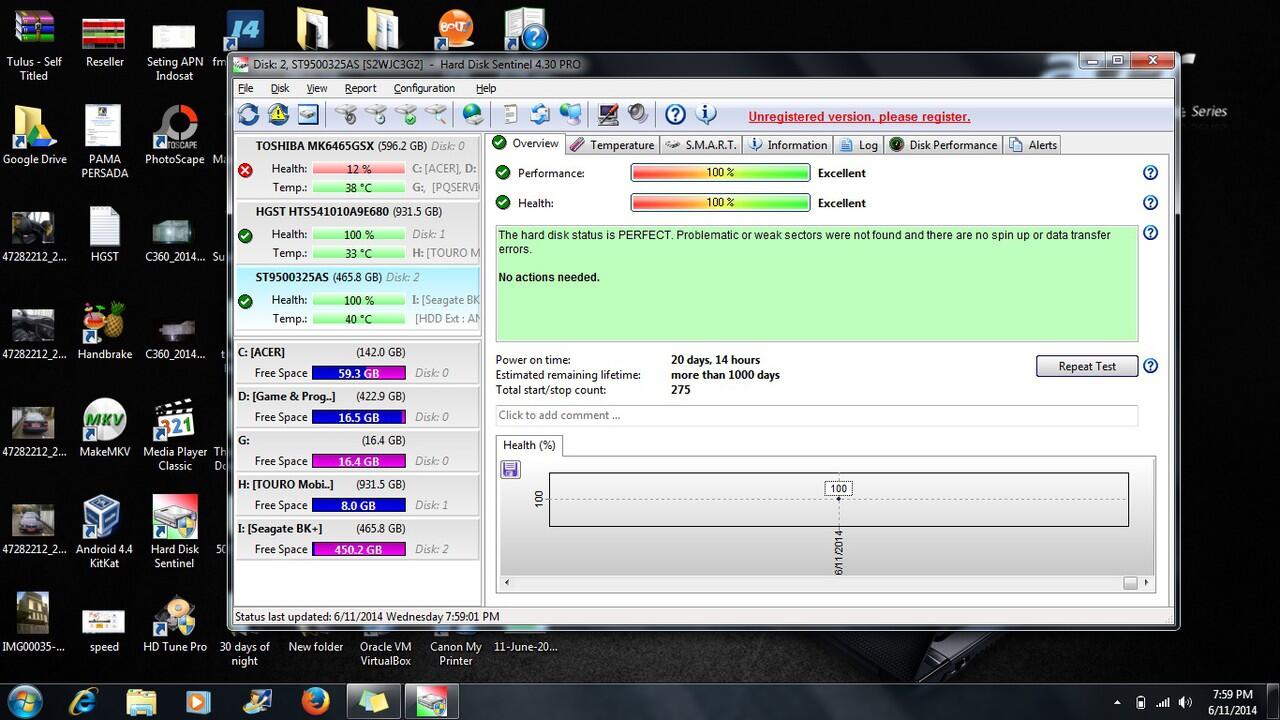Open the Handbrake desktop icon

(104, 333)
